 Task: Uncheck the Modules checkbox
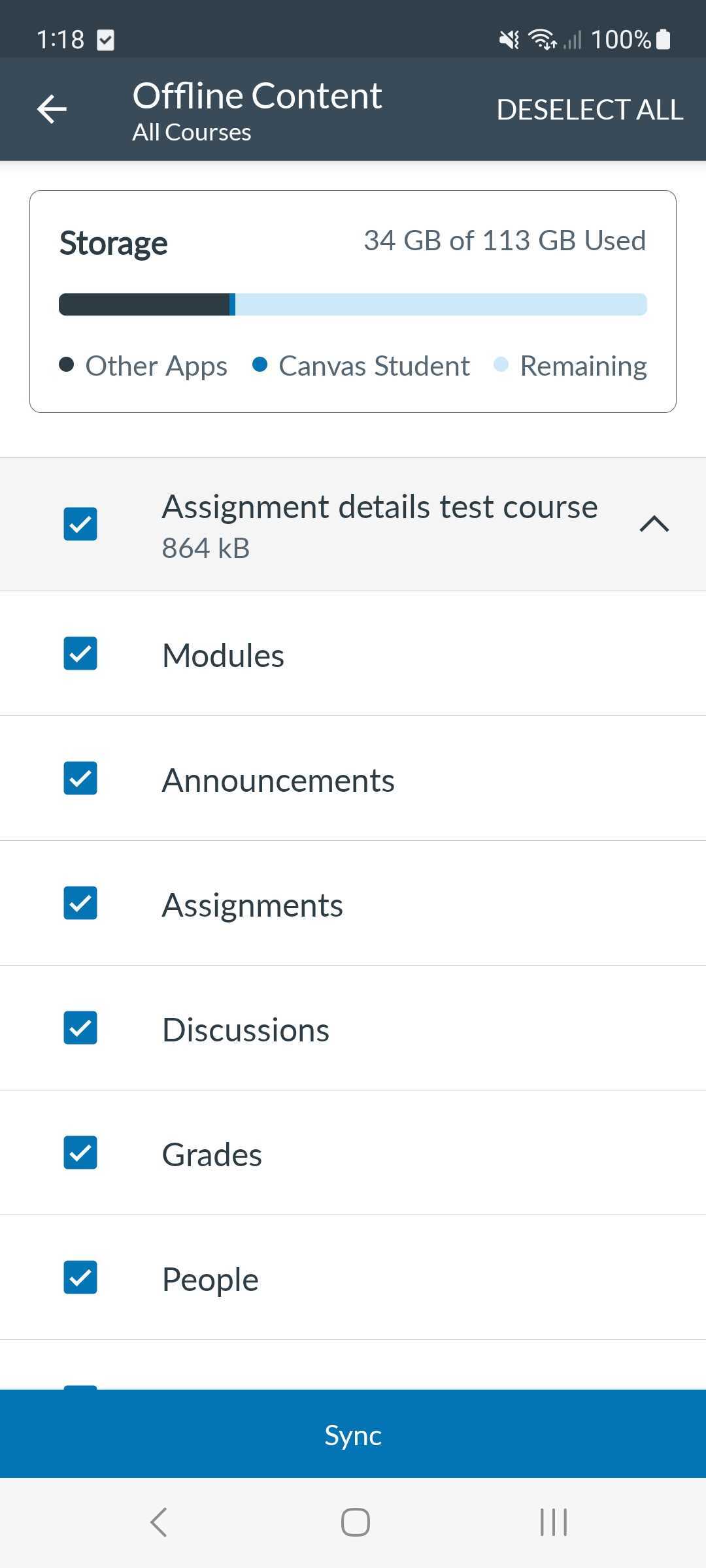pos(80,653)
